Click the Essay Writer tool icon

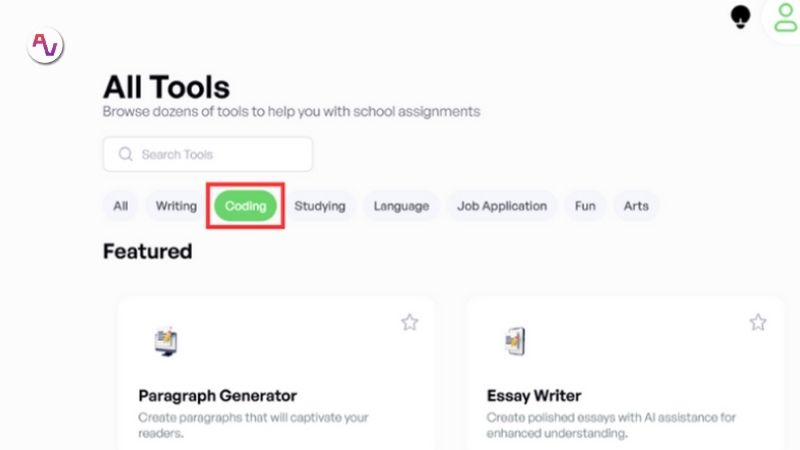click(515, 341)
